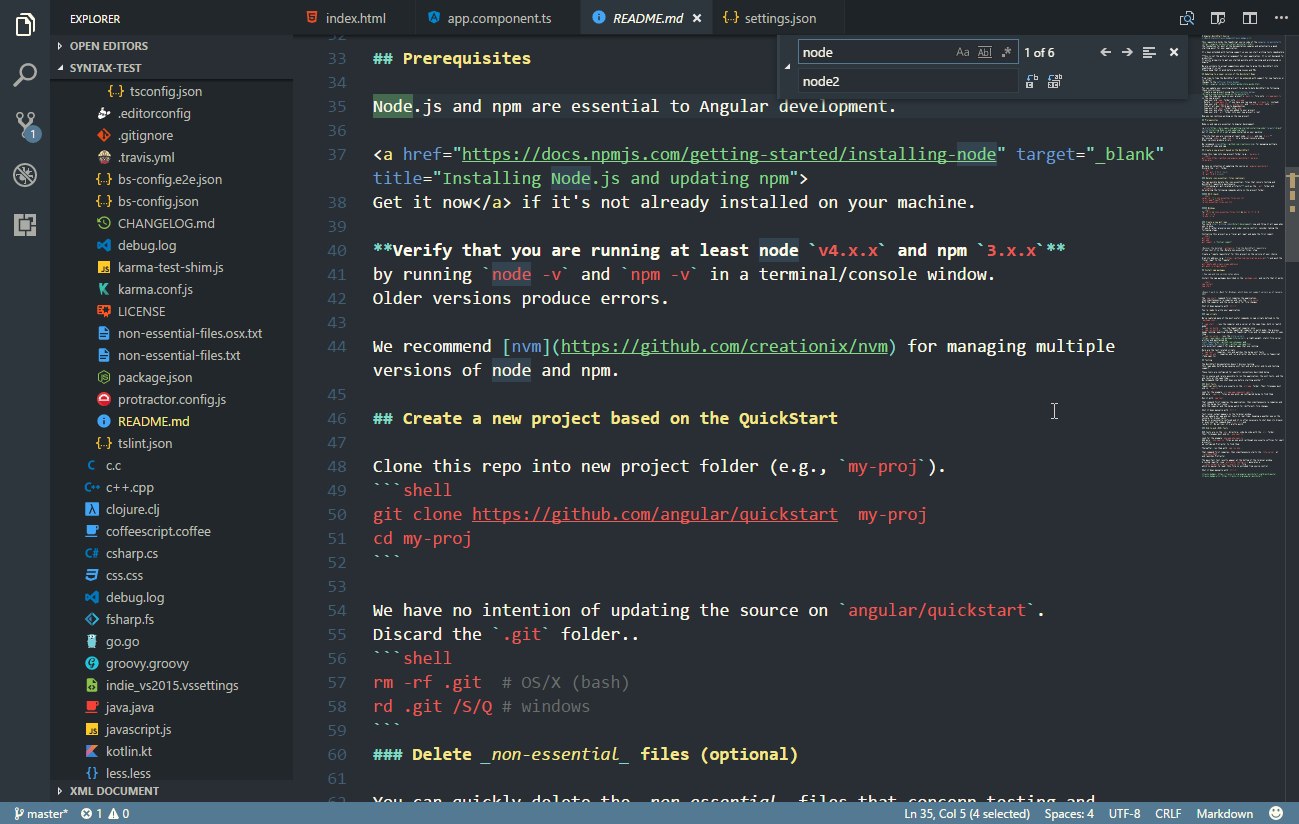Go to next match in find widget
The image size is (1299, 824).
click(1127, 52)
